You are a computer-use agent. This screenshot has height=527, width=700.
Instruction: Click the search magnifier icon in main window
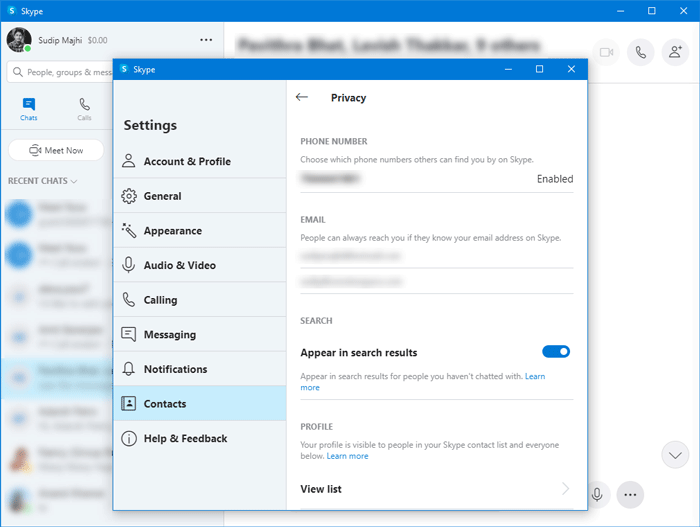pyautogui.click(x=18, y=72)
